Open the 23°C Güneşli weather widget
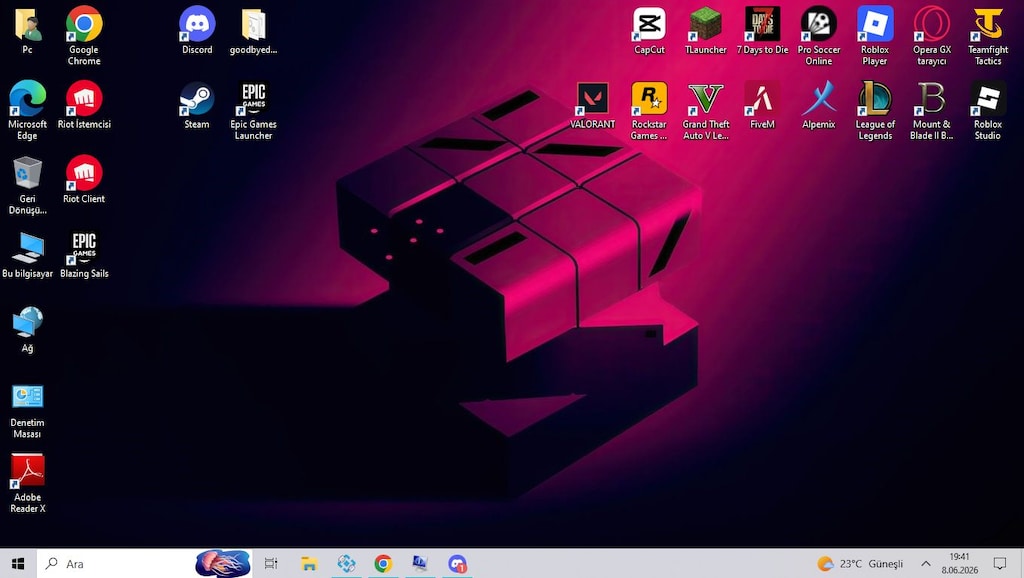The image size is (1024, 578). [x=859, y=563]
